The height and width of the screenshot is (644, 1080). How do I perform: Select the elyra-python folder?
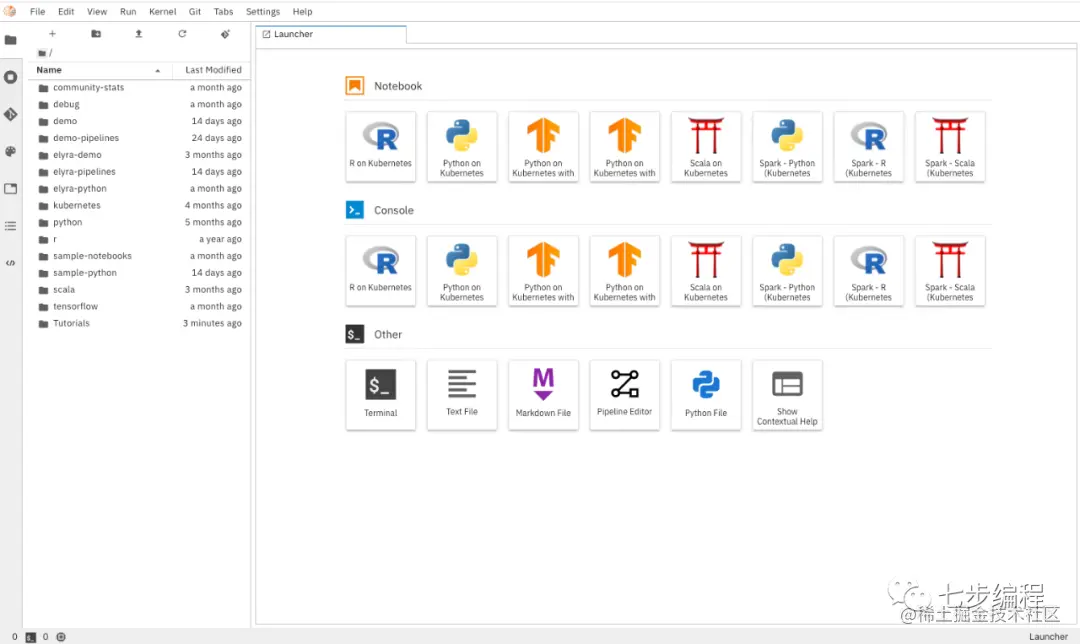pyautogui.click(x=138, y=189)
